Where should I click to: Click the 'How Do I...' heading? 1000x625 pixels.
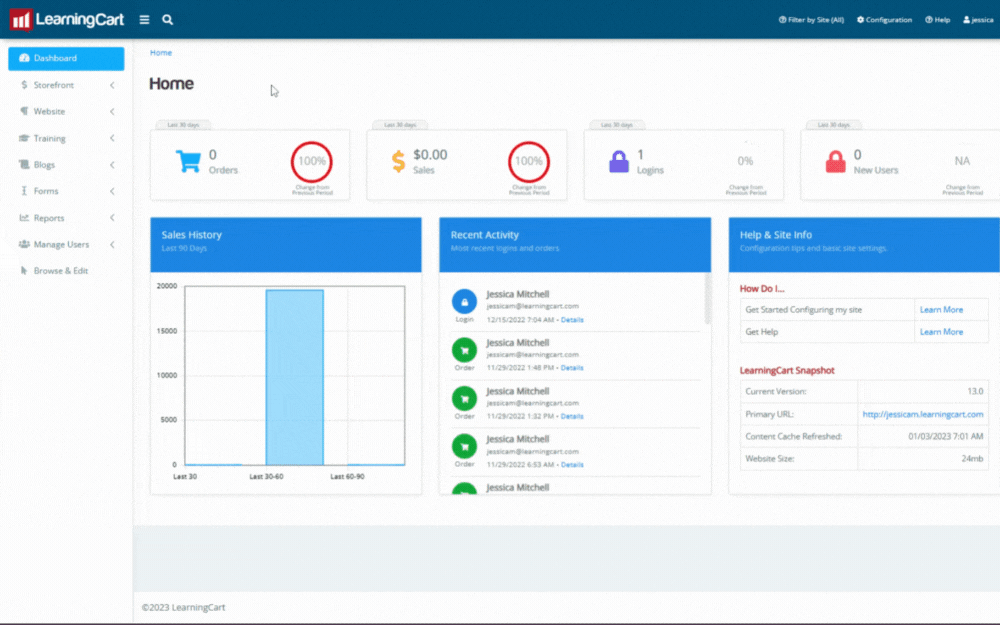pos(762,289)
